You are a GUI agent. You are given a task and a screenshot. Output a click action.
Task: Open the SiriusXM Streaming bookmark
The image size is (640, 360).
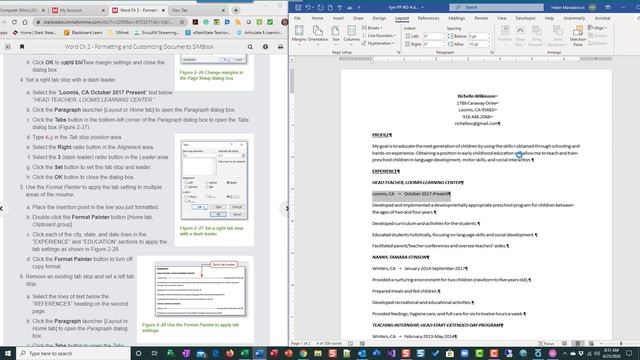[157, 32]
